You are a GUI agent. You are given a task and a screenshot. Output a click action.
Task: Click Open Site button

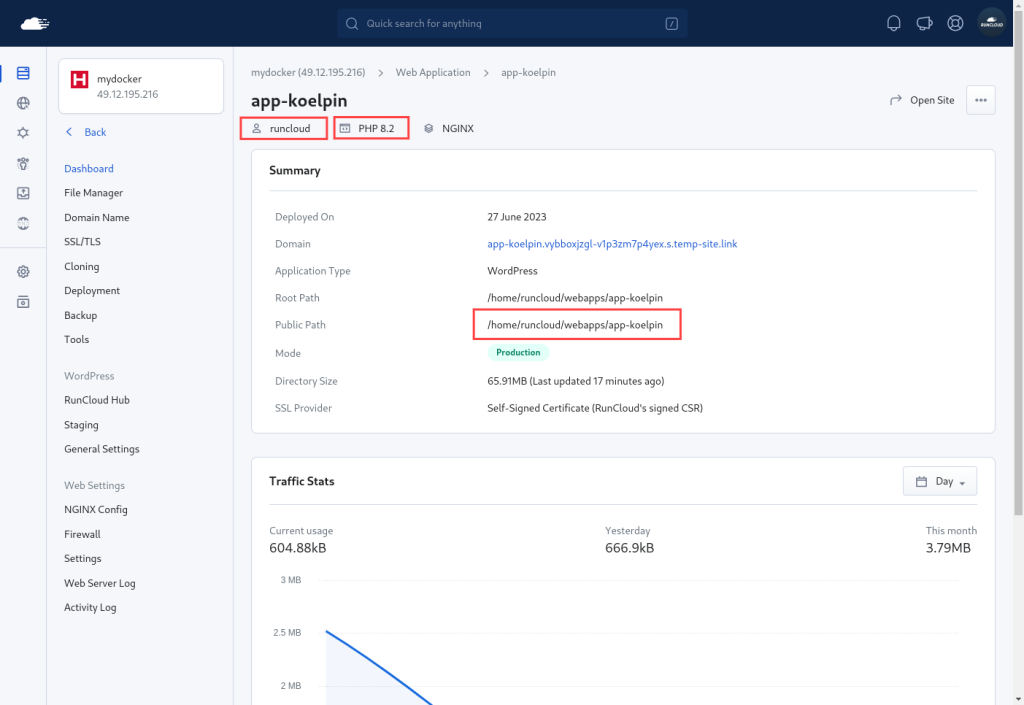pyautogui.click(x=922, y=100)
